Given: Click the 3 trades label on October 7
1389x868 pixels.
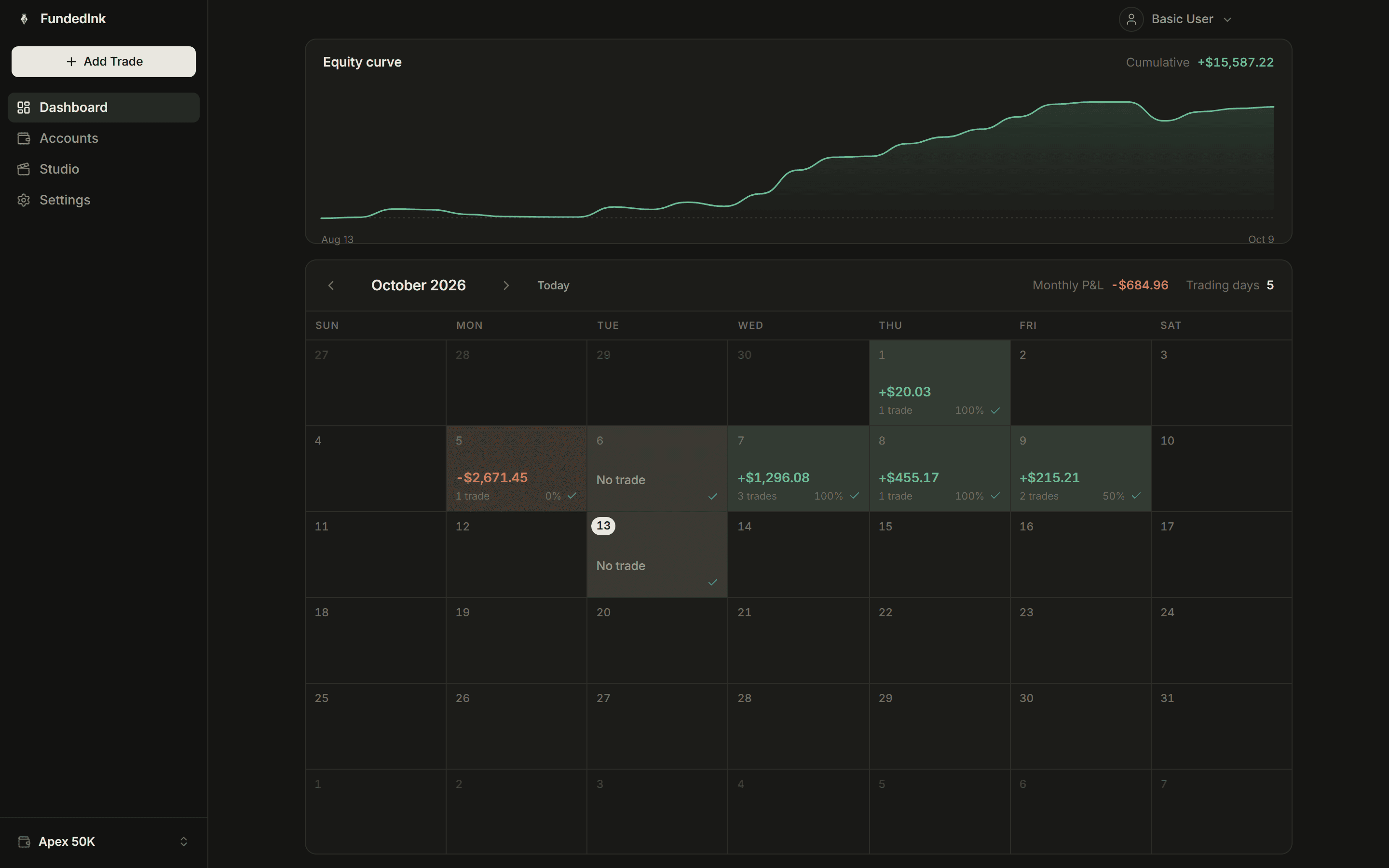Looking at the screenshot, I should click(x=757, y=496).
